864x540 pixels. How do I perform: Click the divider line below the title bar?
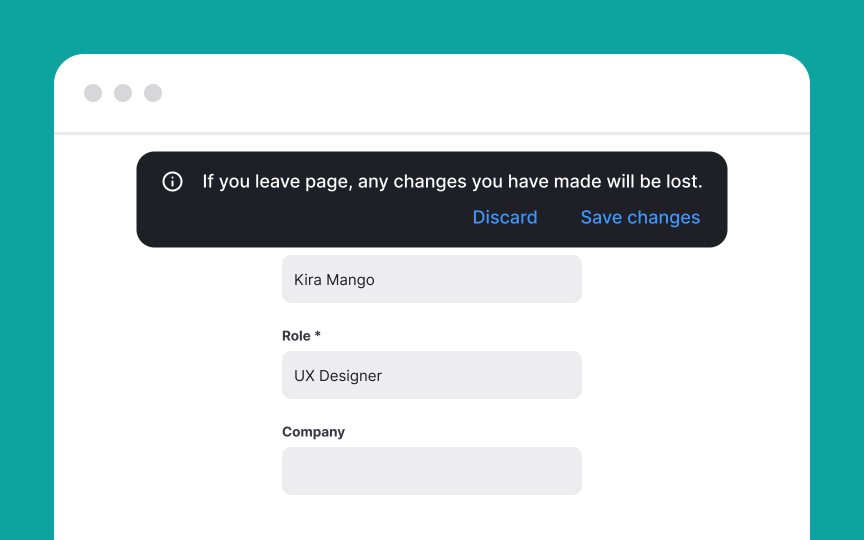tap(432, 133)
